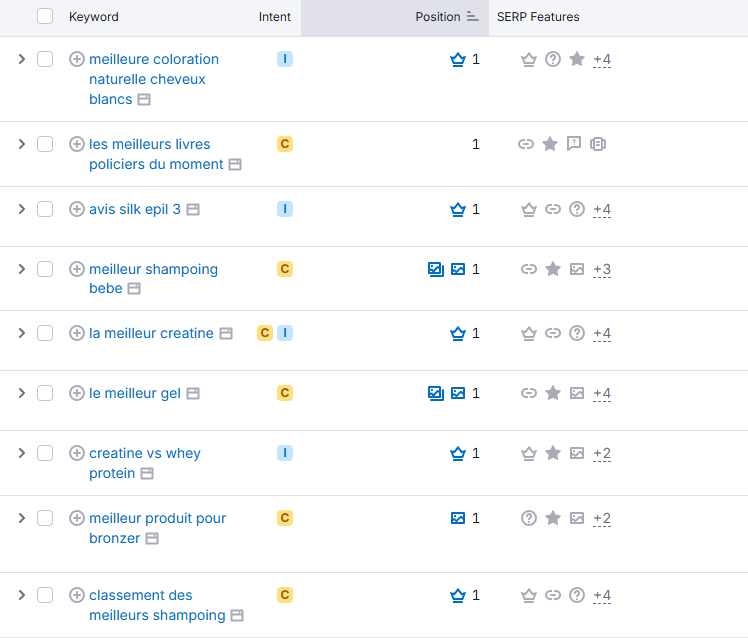
Task: Click the plus icon for 'creatine vs whey protein'
Action: pyautogui.click(x=77, y=453)
